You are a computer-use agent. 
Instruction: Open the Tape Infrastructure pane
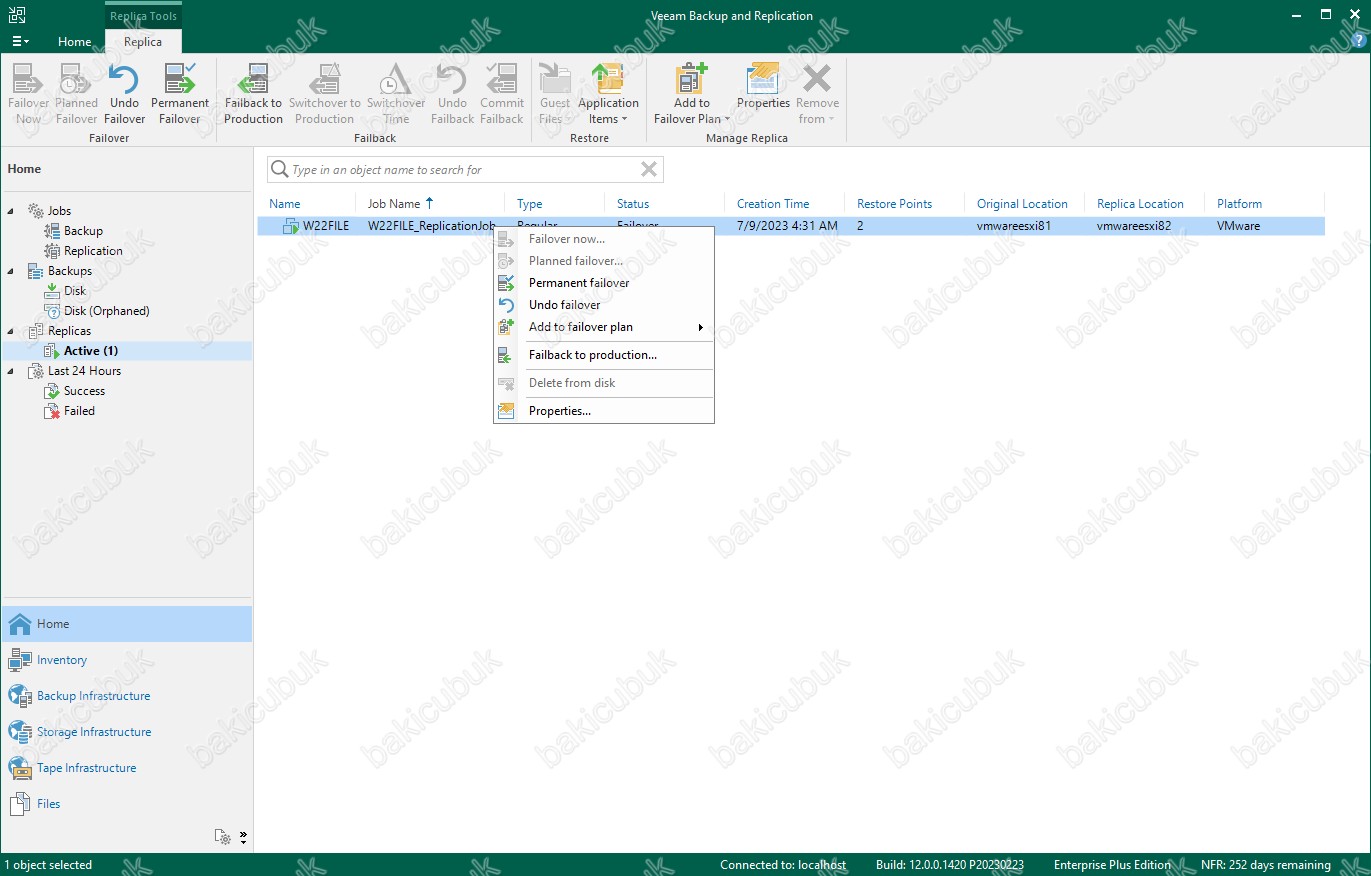point(127,768)
